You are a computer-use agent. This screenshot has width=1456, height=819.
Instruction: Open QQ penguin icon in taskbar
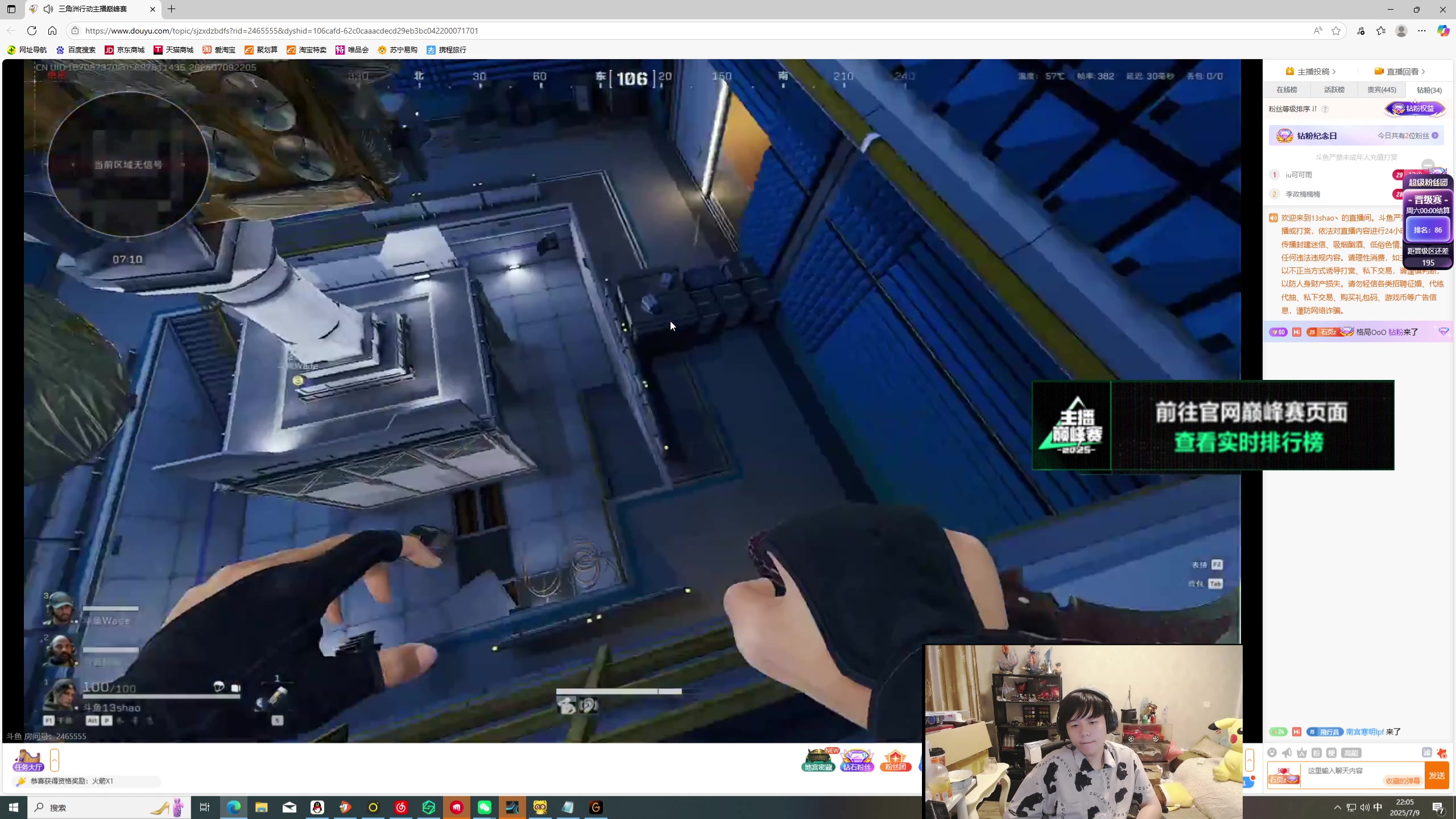pyautogui.click(x=317, y=808)
